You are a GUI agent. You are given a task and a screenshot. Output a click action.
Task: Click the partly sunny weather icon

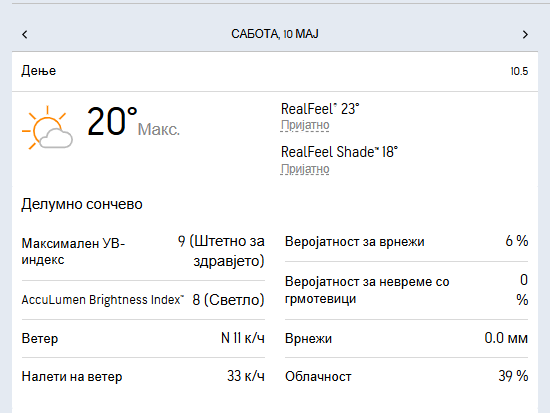pos(47,127)
